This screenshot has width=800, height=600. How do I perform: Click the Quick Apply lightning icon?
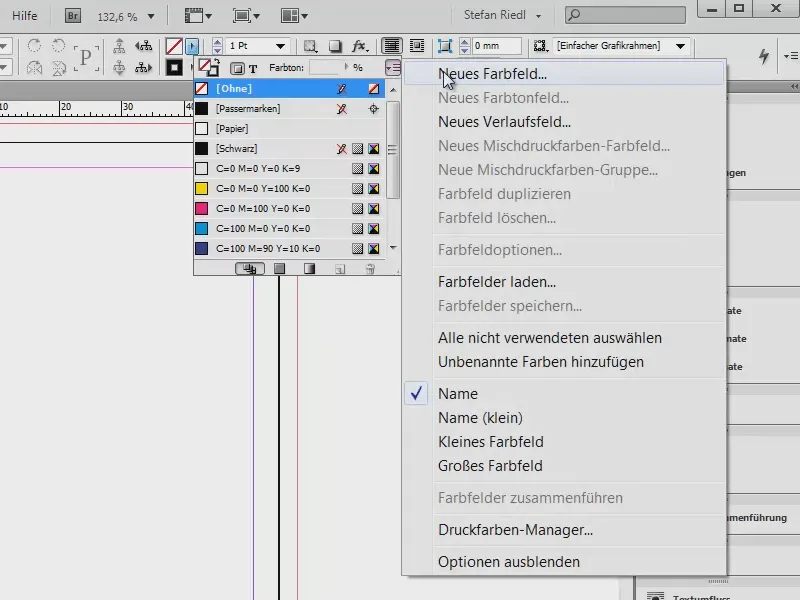(763, 55)
